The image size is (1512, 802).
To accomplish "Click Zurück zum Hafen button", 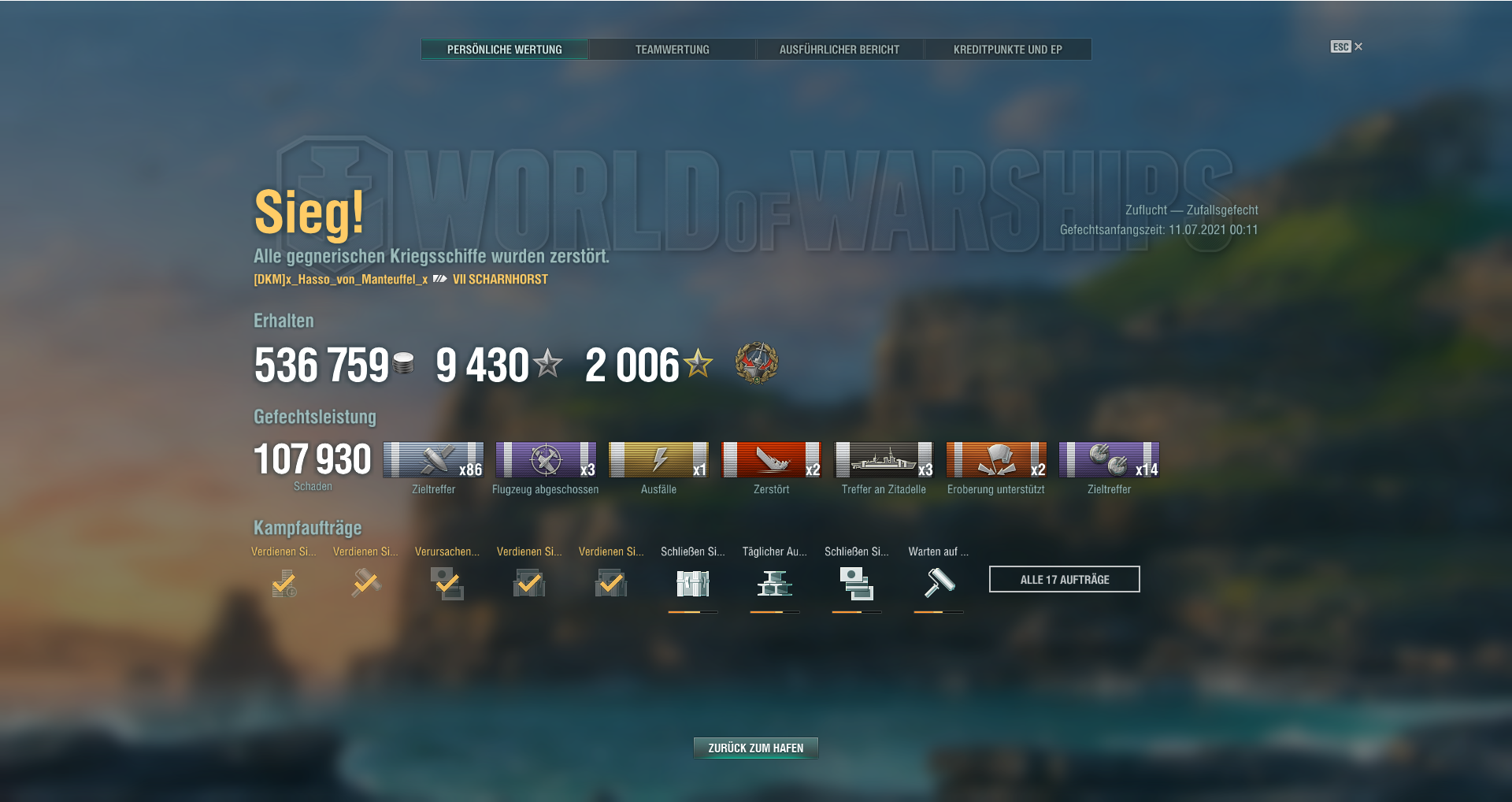I will (755, 748).
